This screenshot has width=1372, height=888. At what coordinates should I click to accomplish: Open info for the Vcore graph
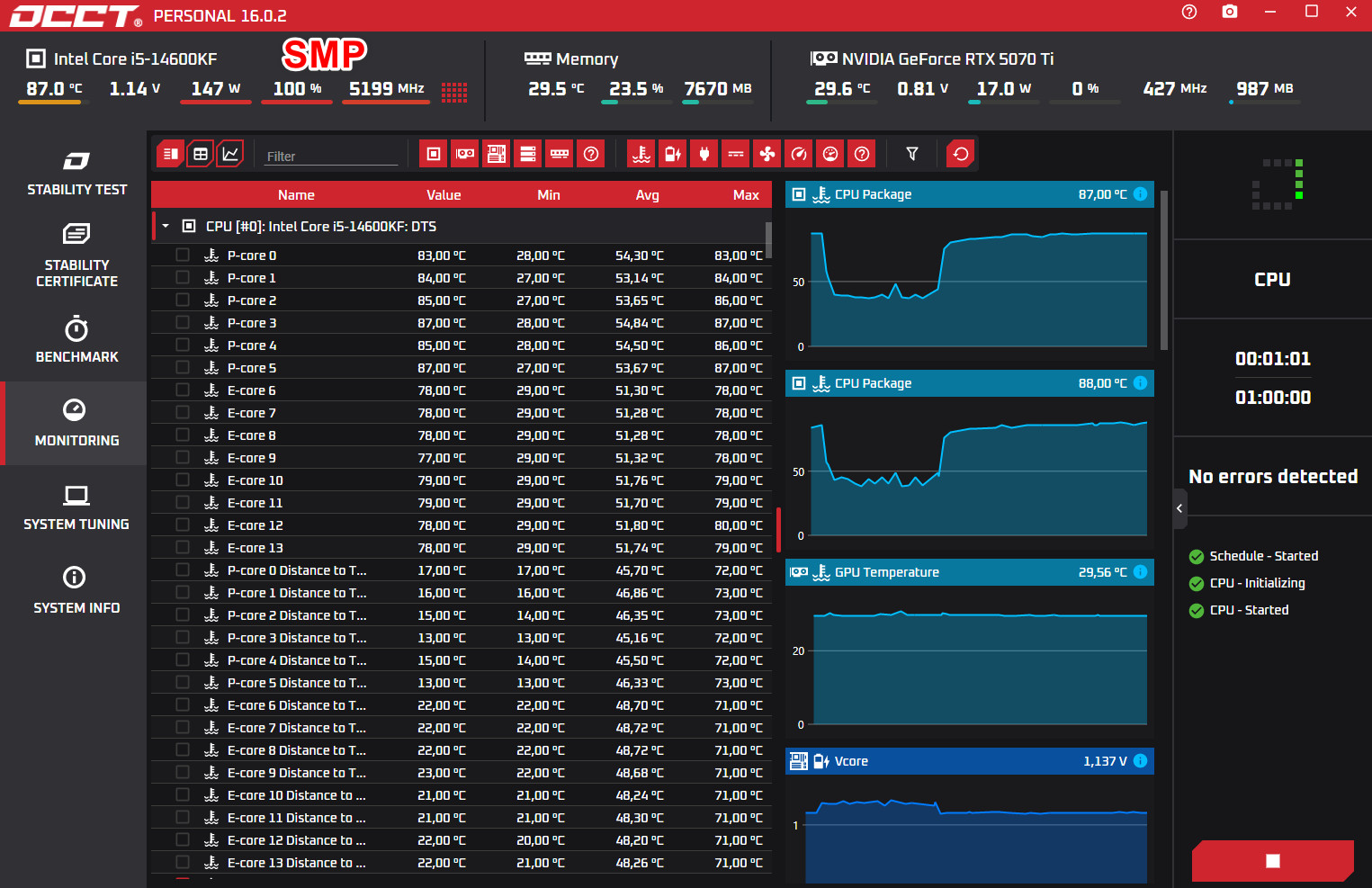(x=1140, y=761)
